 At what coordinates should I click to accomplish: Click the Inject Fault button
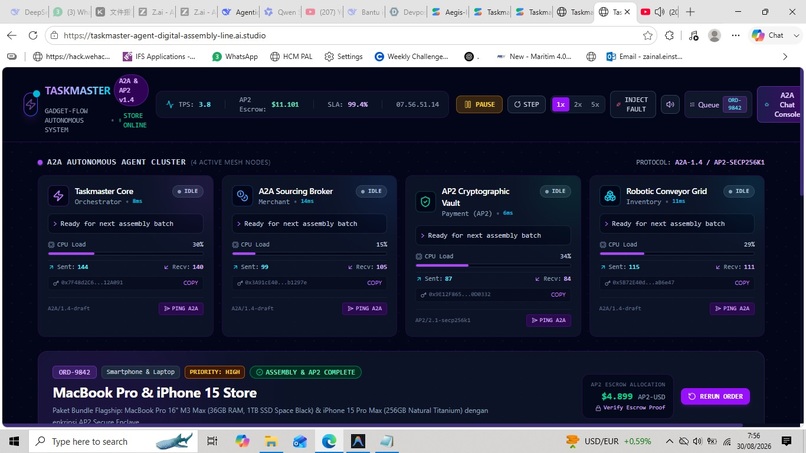633,104
